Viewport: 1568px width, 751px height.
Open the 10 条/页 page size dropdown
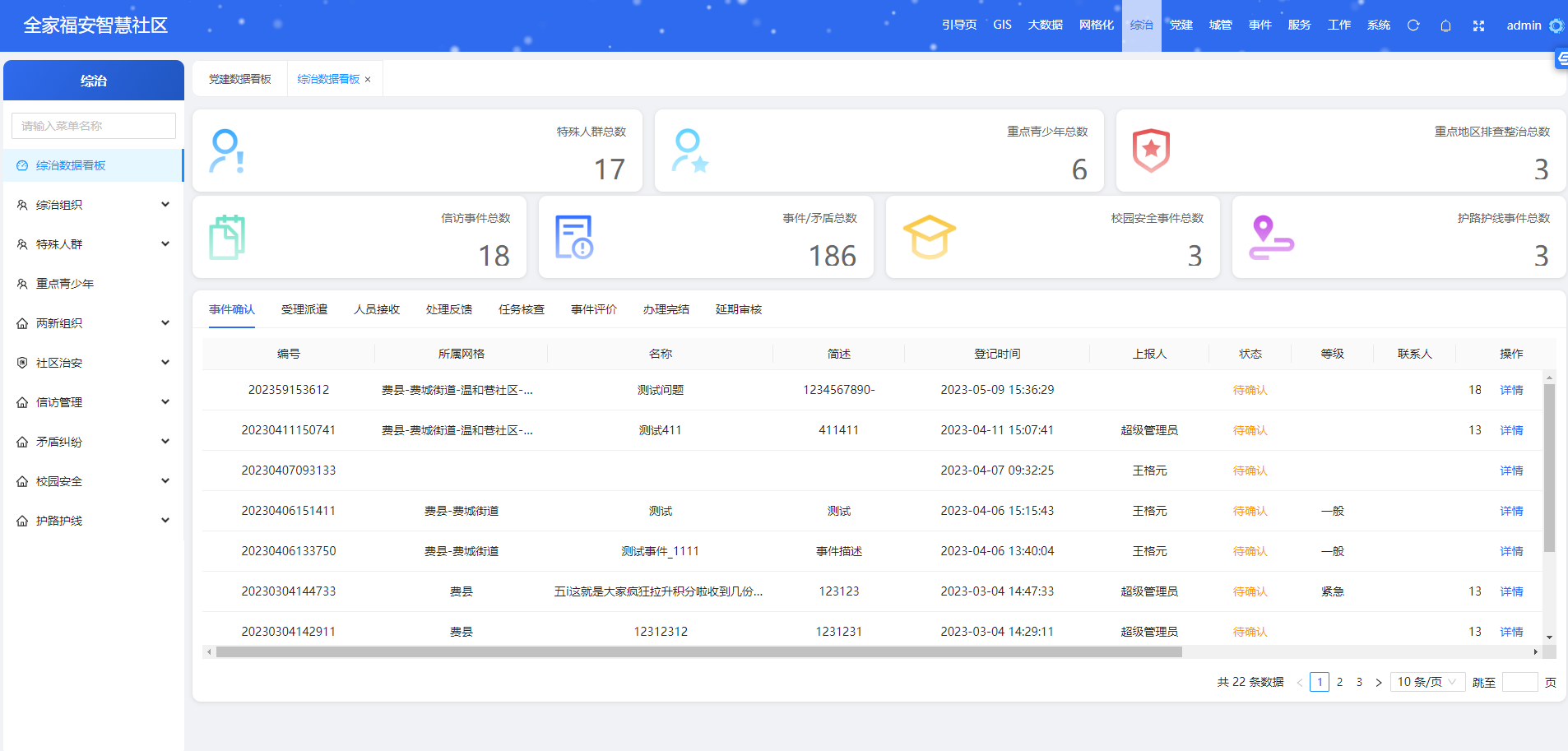1427,682
